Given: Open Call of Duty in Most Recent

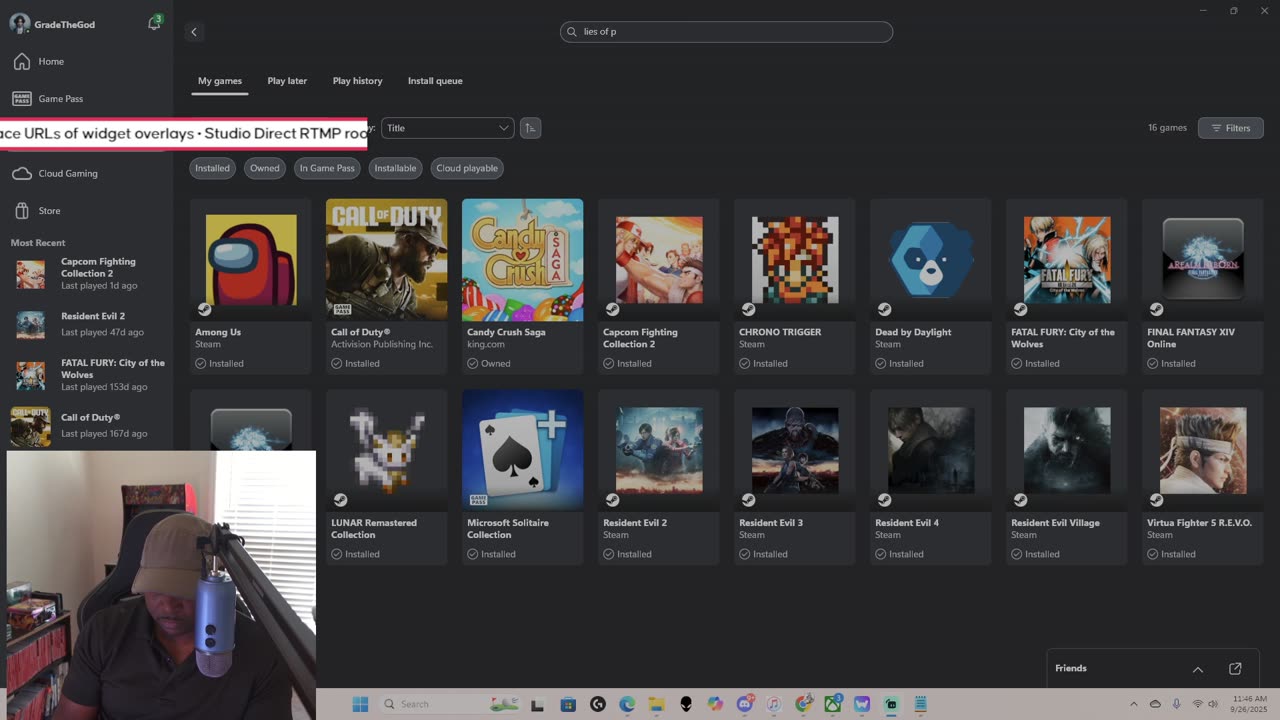Looking at the screenshot, I should 88,426.
